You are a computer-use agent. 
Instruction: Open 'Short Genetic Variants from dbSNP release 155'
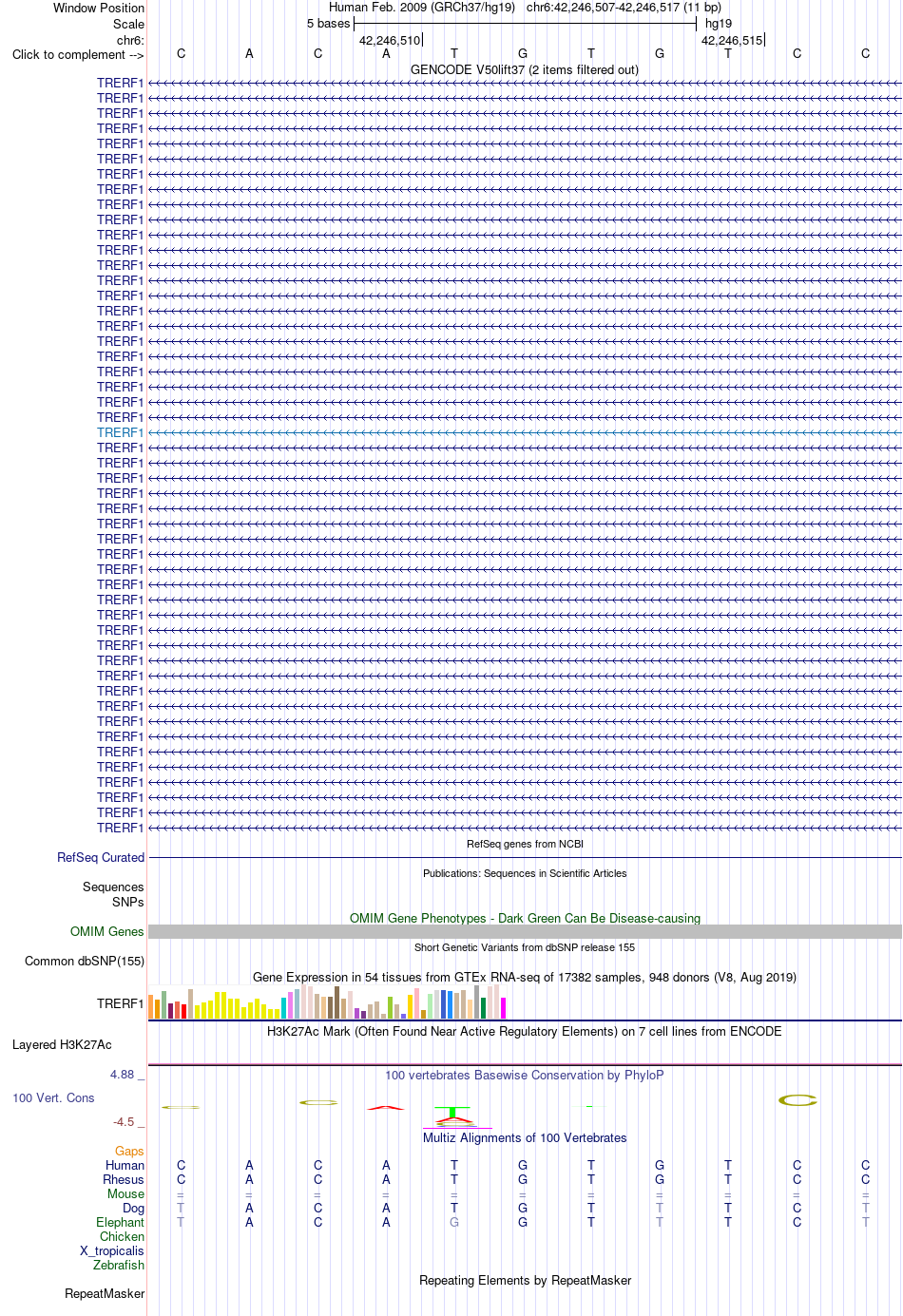pos(525,947)
